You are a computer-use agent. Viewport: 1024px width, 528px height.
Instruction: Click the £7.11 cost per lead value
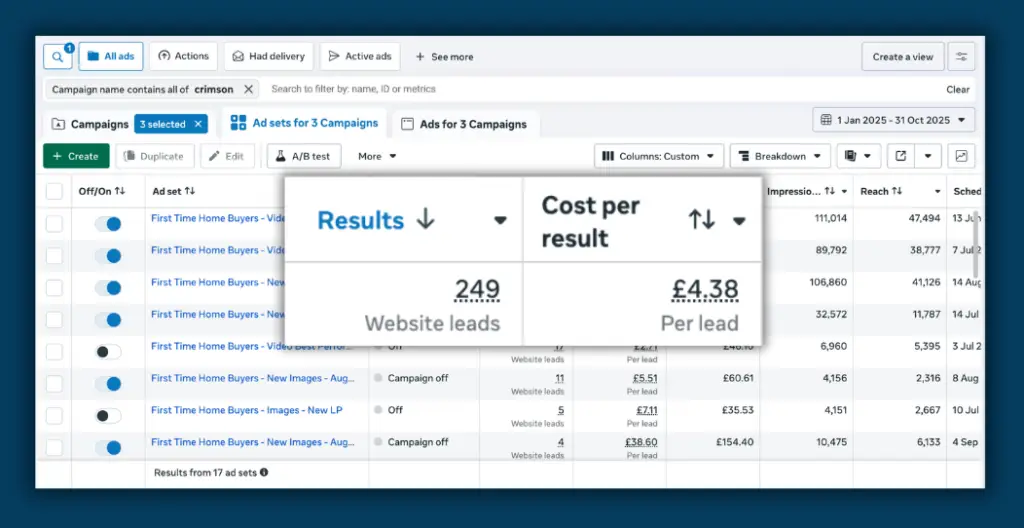[x=647, y=410]
